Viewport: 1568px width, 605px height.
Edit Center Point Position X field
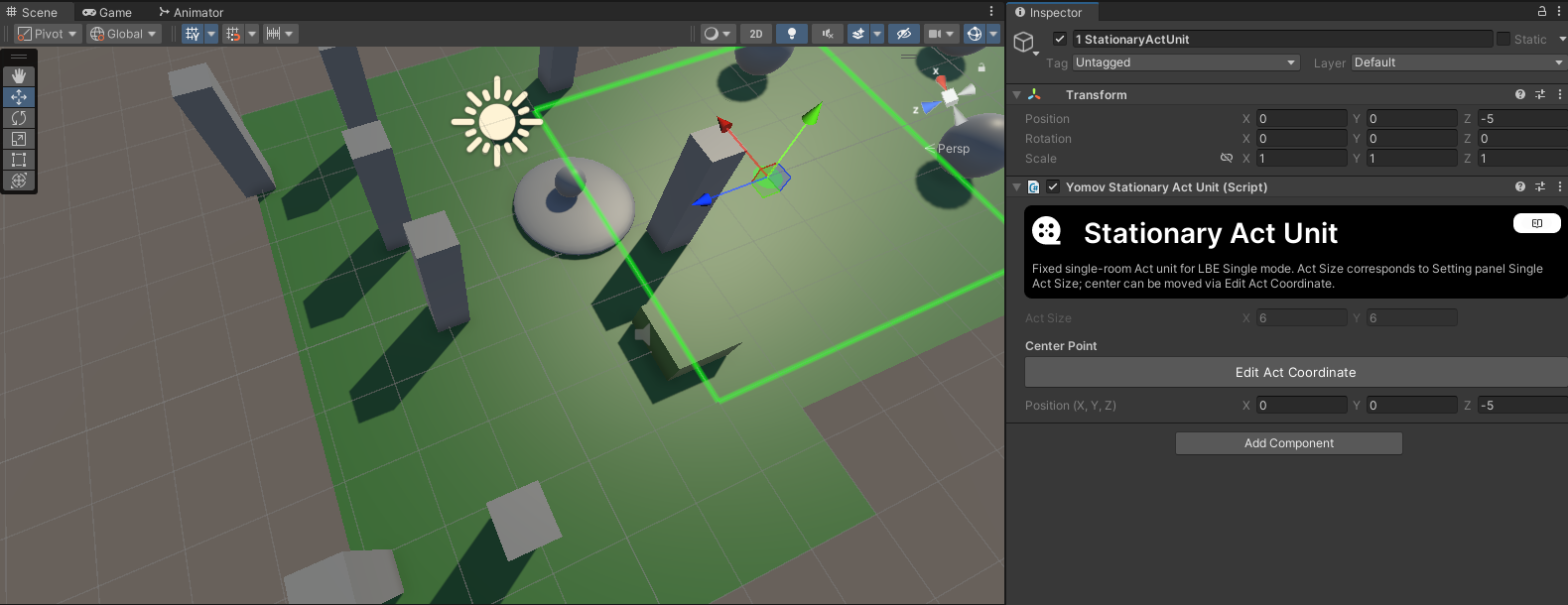[x=1302, y=405]
